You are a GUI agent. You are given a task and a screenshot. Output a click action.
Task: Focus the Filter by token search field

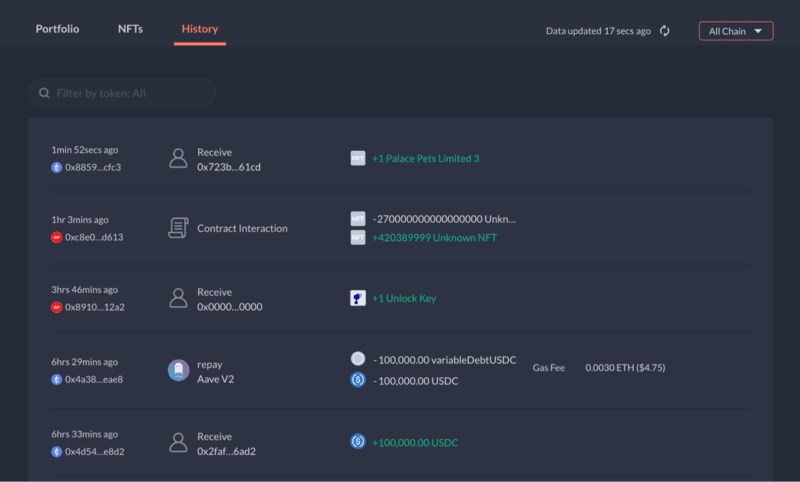point(122,93)
